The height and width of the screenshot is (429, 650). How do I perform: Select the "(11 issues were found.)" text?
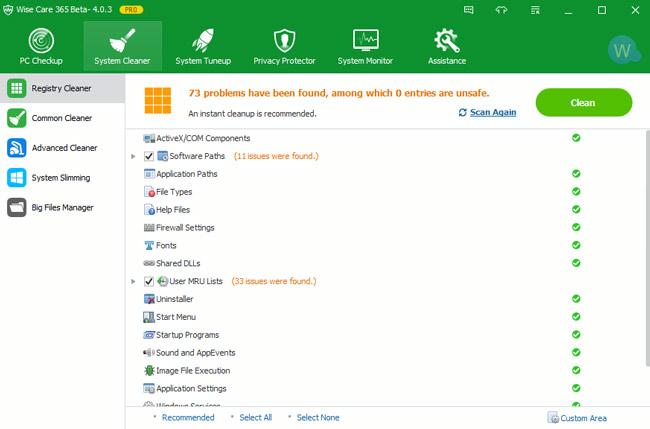[276, 156]
